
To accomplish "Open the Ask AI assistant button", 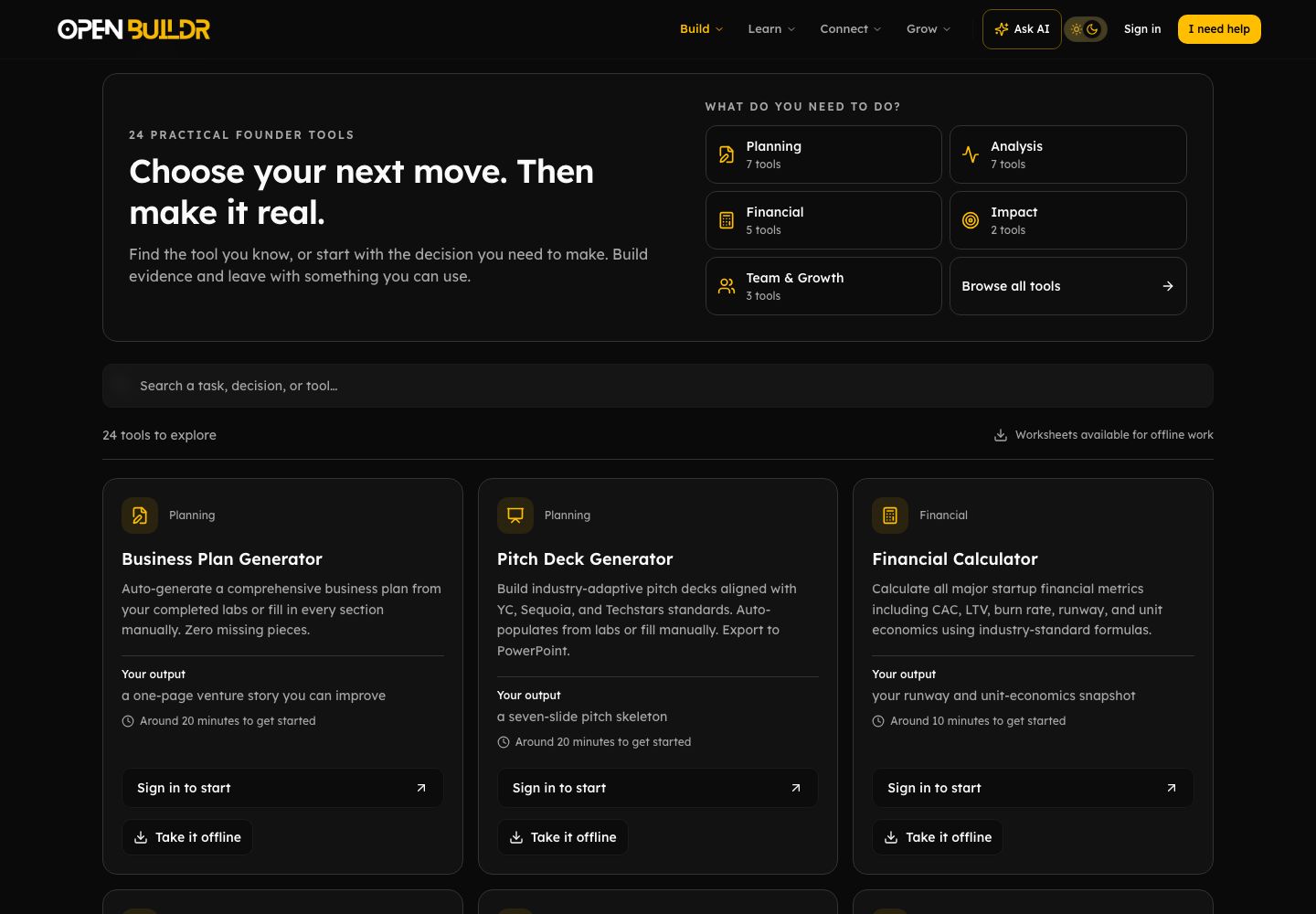I will pos(1022,29).
